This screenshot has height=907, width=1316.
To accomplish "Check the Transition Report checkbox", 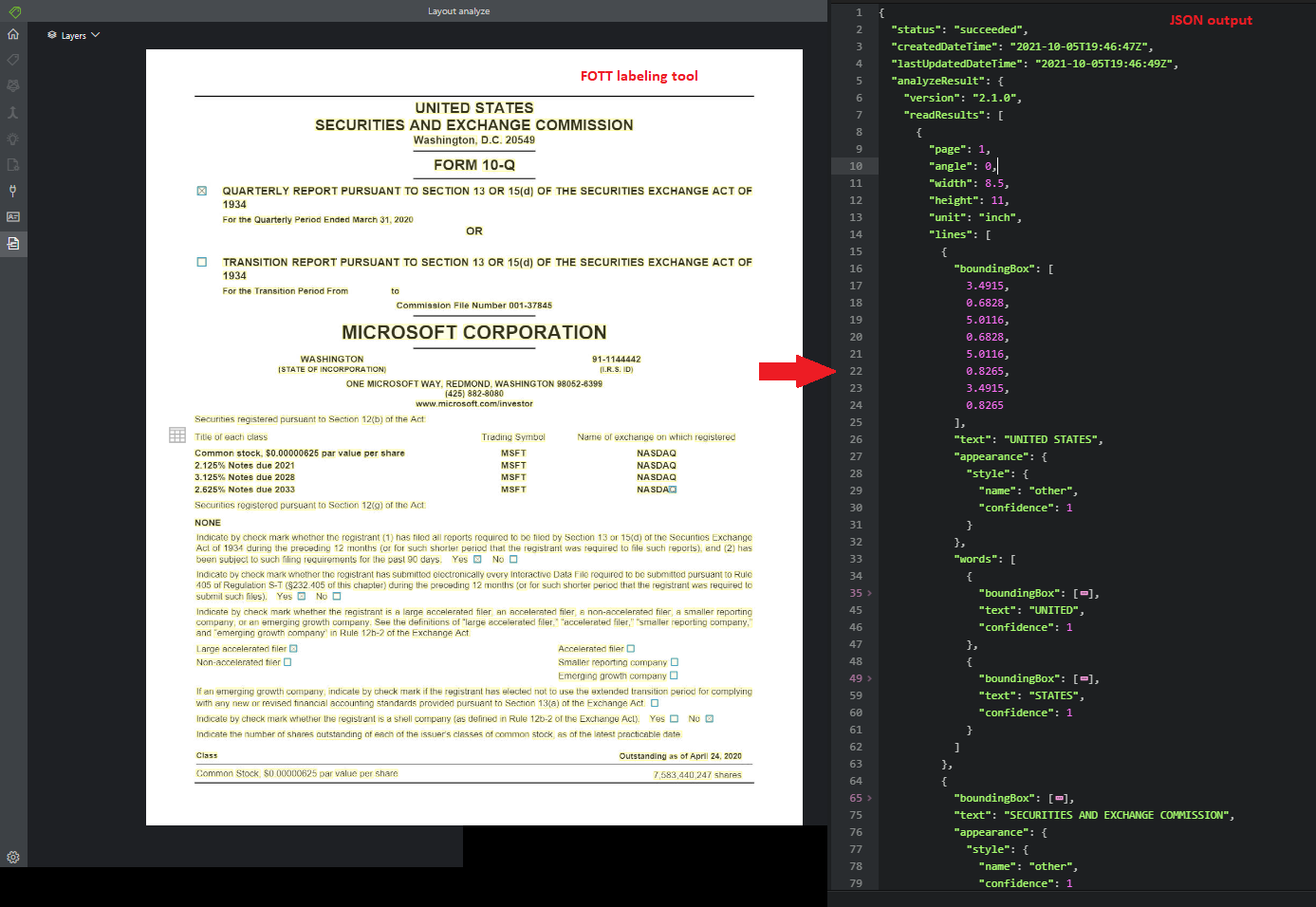I will [x=200, y=262].
